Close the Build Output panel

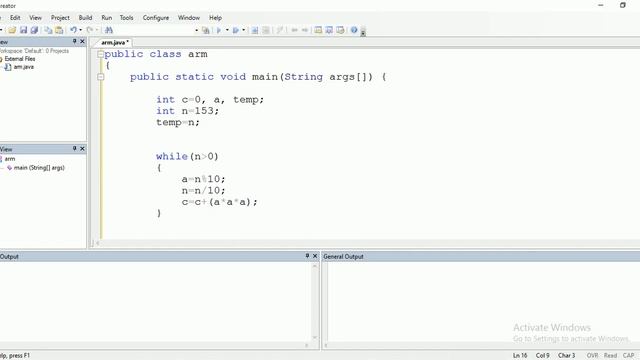pos(315,256)
